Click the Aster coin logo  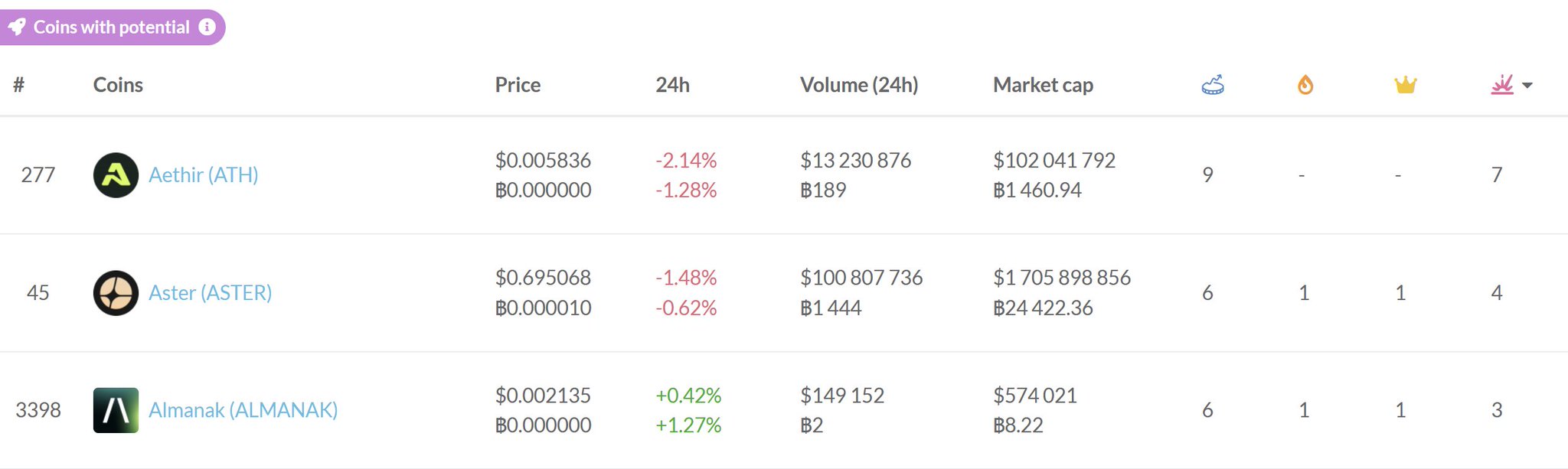(116, 293)
